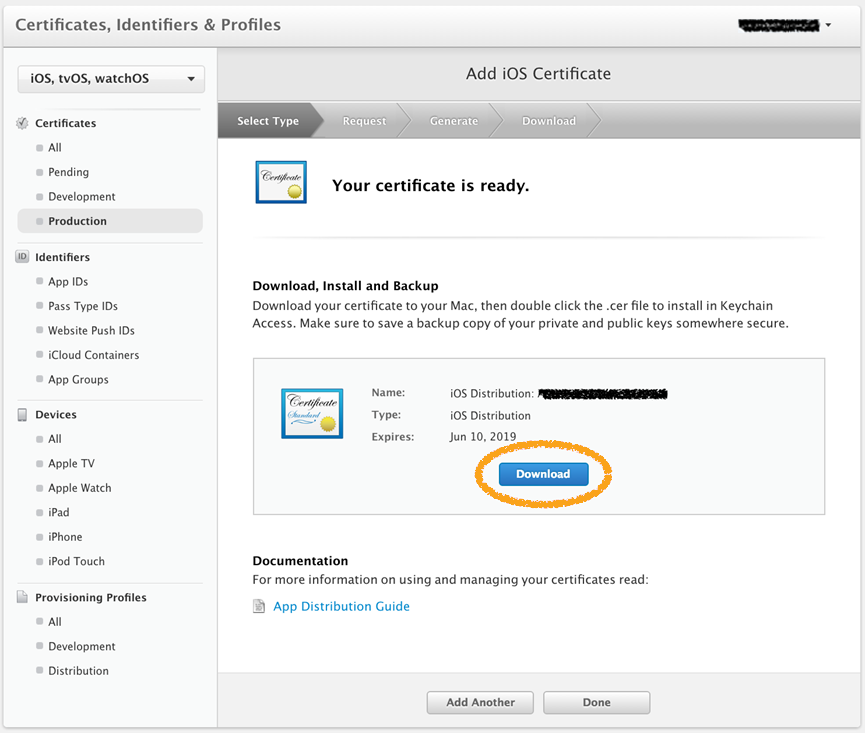Open iCloud Containers
The width and height of the screenshot is (865, 733).
(x=94, y=355)
